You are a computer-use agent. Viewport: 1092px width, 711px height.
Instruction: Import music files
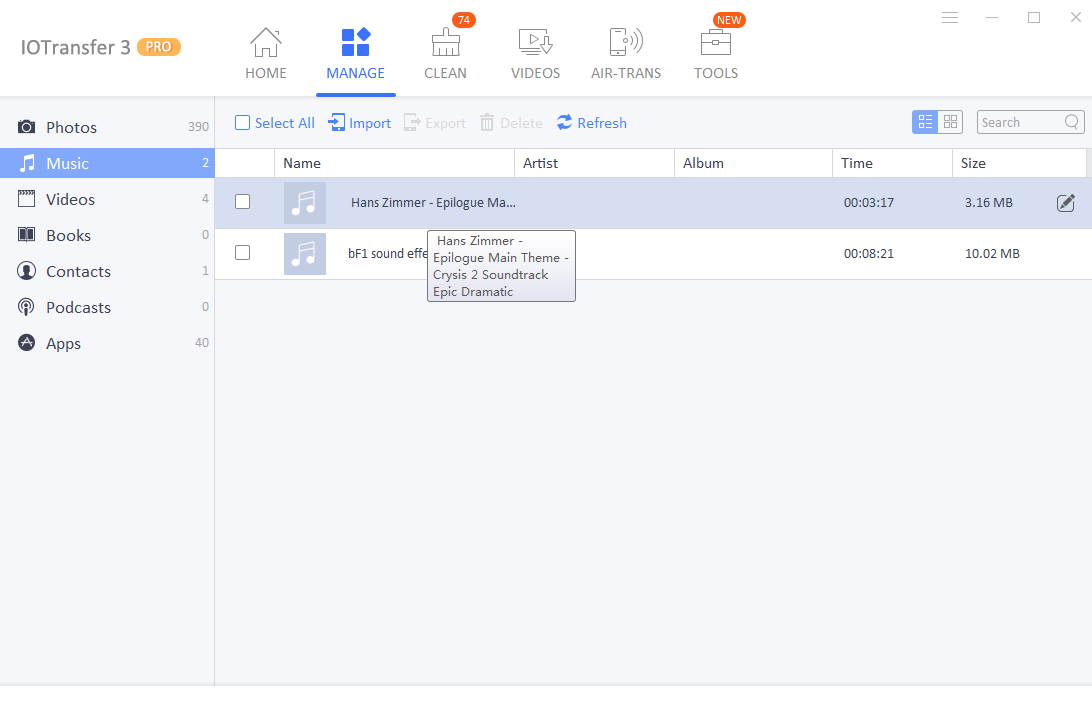[x=358, y=122]
